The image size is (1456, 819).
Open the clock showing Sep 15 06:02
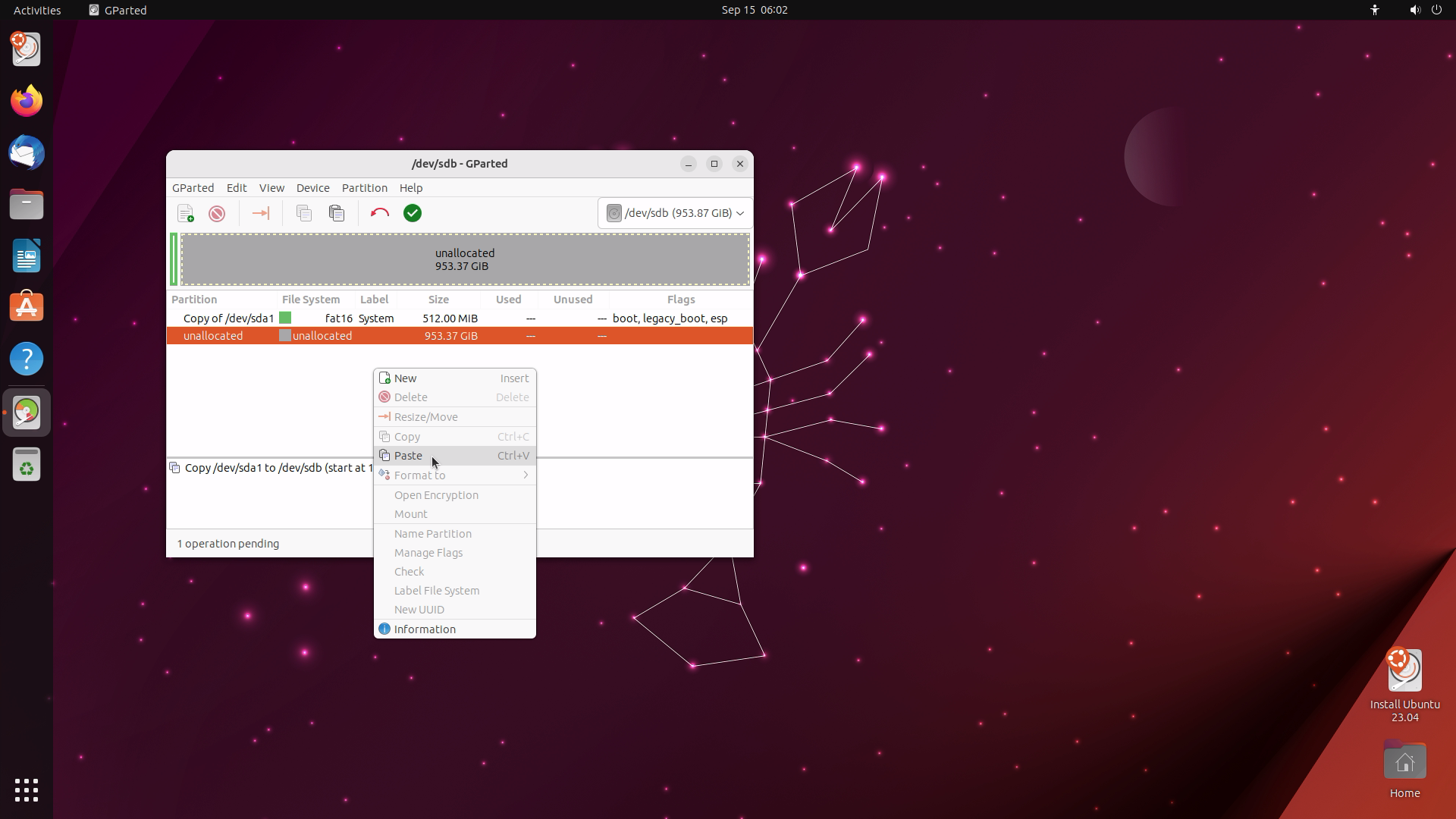pos(755,10)
